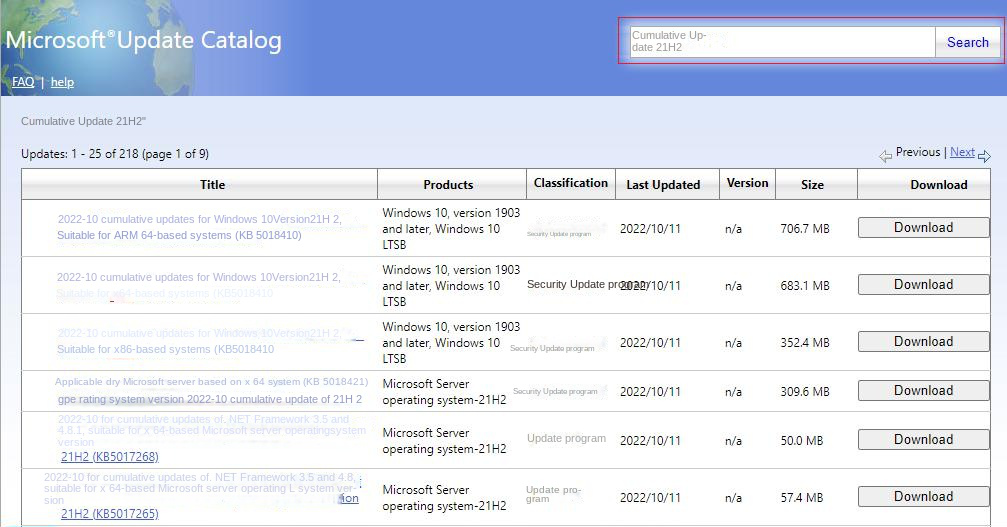Image resolution: width=1007 pixels, height=527 pixels.
Task: Open the help link in the header
Action: pyautogui.click(x=62, y=82)
